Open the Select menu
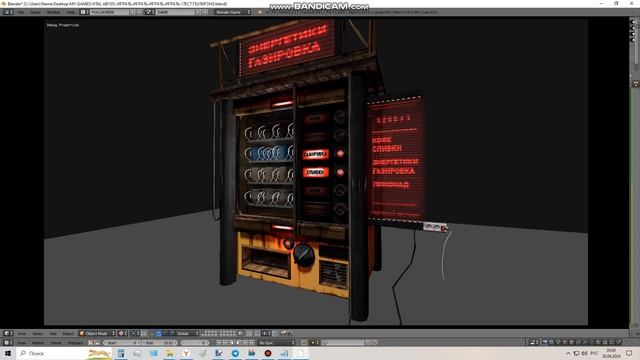The image size is (640, 360). (x=38, y=333)
